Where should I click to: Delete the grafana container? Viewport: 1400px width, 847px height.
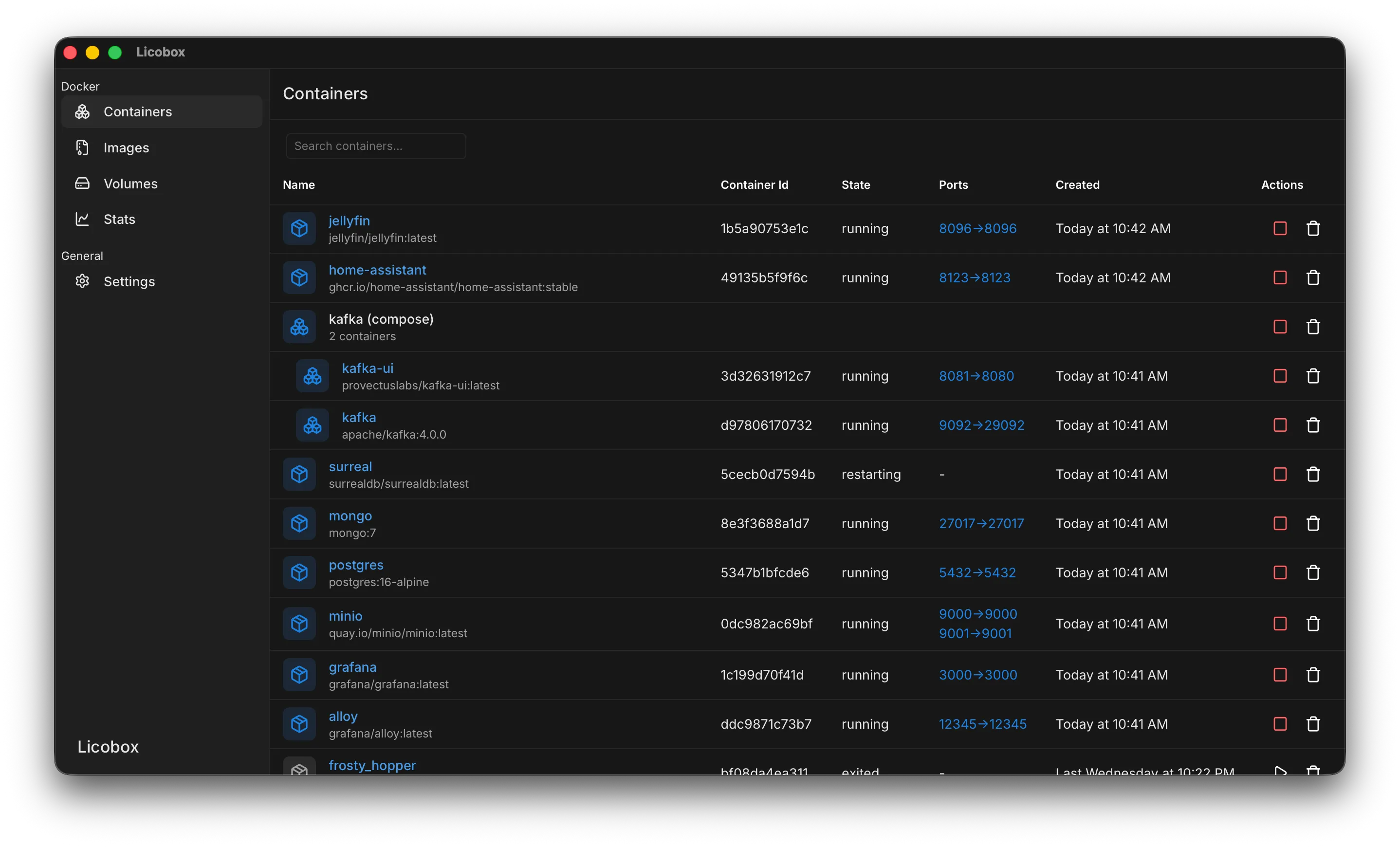pos(1312,675)
